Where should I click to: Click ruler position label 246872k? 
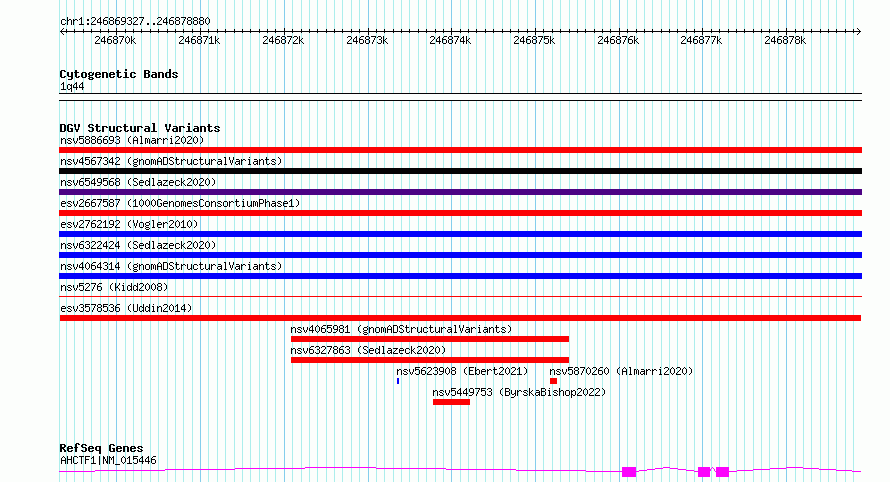[283, 40]
